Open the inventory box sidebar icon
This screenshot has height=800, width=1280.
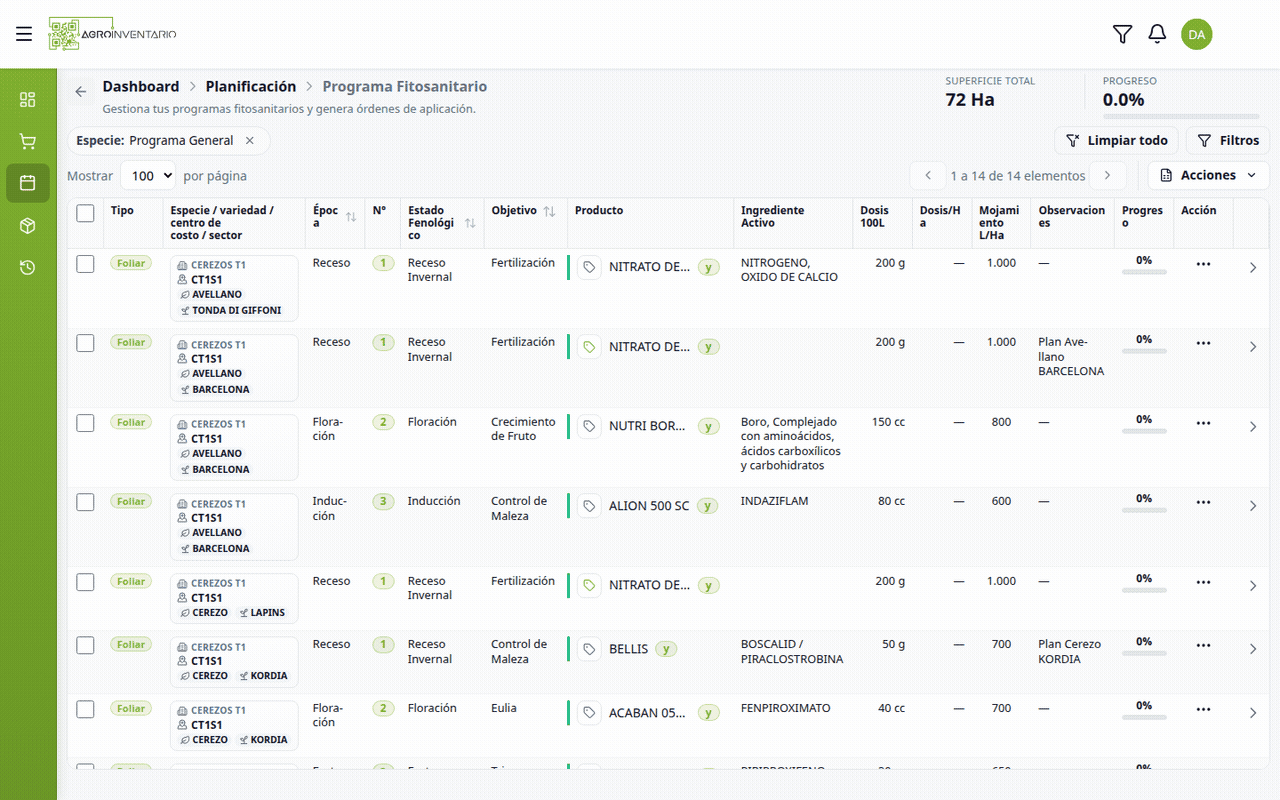coord(28,226)
